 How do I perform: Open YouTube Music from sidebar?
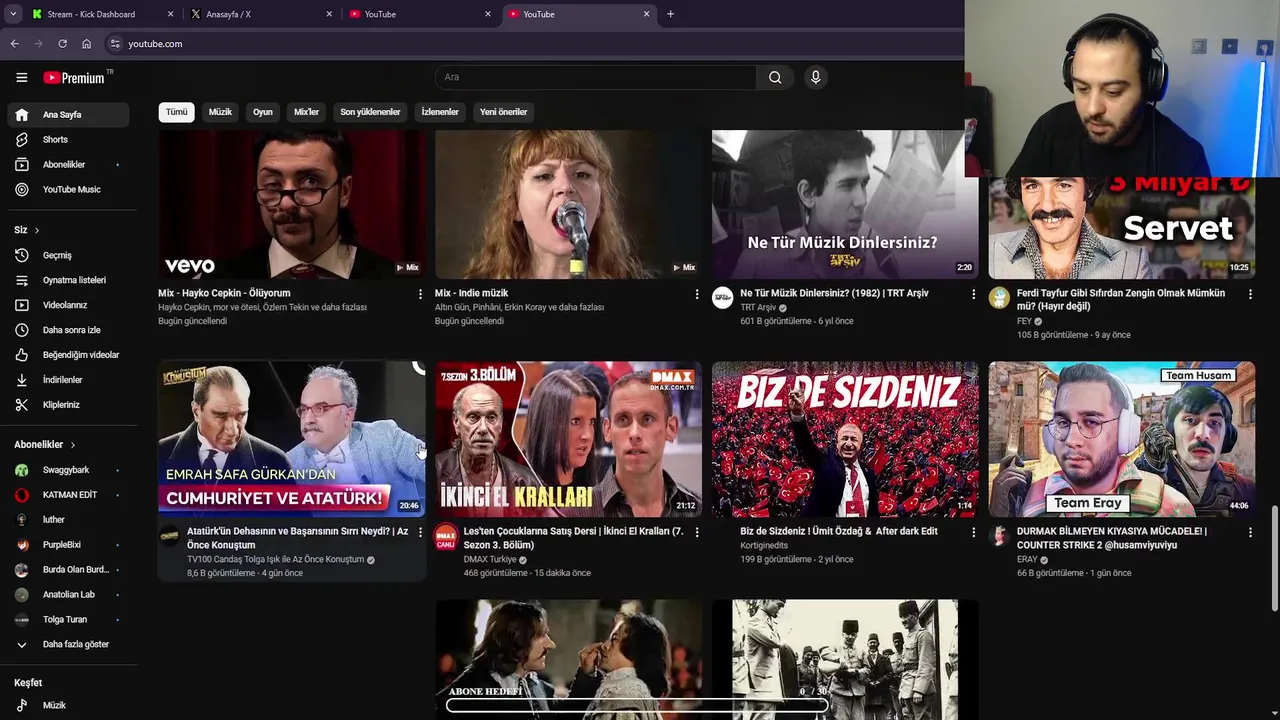(69, 189)
